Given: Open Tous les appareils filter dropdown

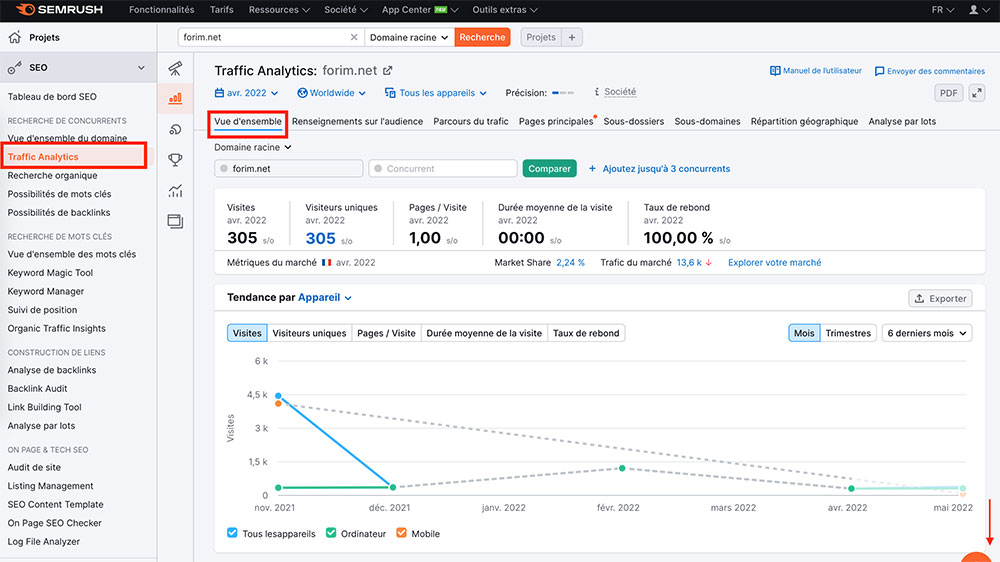Looking at the screenshot, I should point(436,93).
